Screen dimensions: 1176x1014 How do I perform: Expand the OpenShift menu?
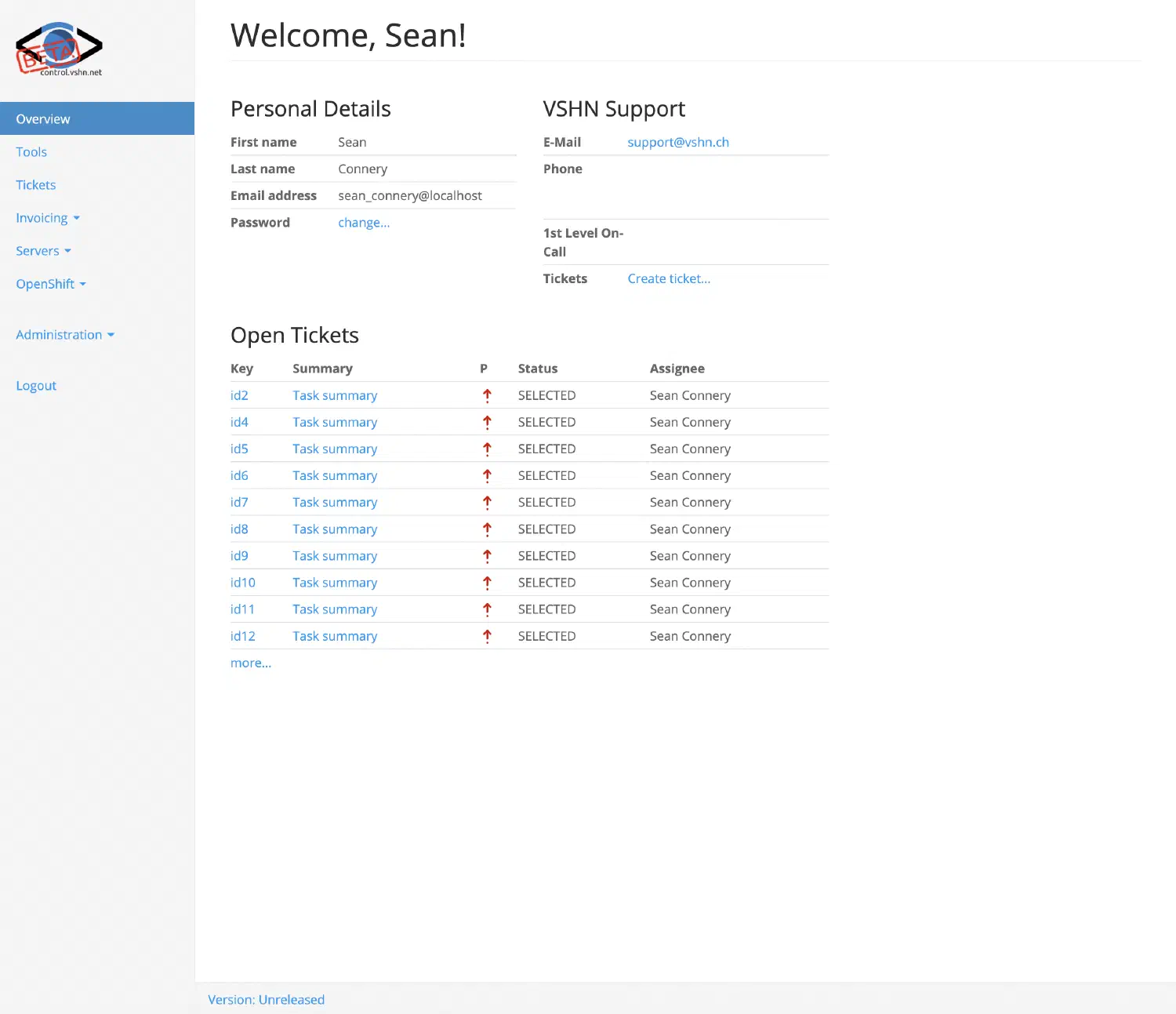[51, 283]
